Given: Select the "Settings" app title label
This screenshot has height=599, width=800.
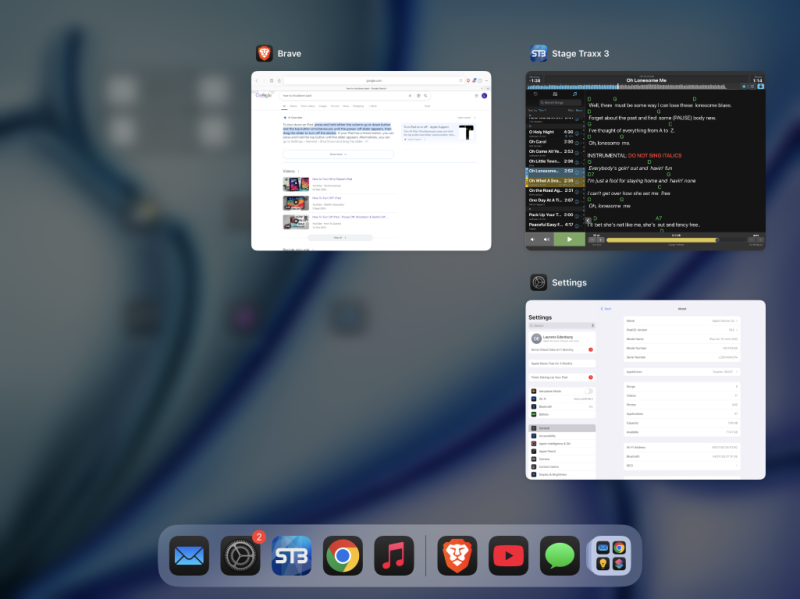Looking at the screenshot, I should [x=569, y=283].
